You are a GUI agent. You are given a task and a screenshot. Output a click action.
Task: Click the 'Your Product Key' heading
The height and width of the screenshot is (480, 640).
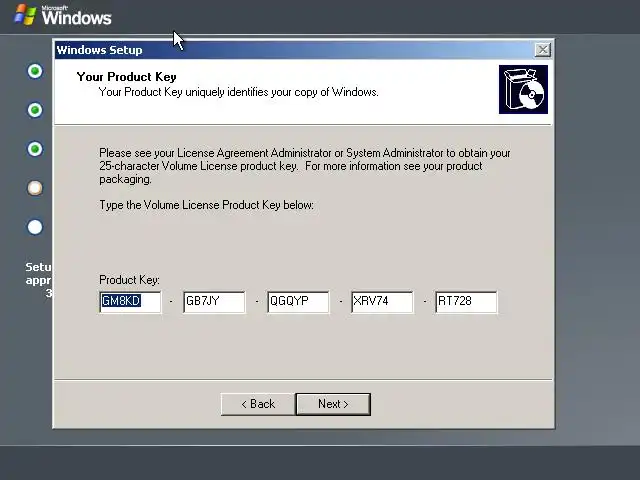[x=127, y=77]
